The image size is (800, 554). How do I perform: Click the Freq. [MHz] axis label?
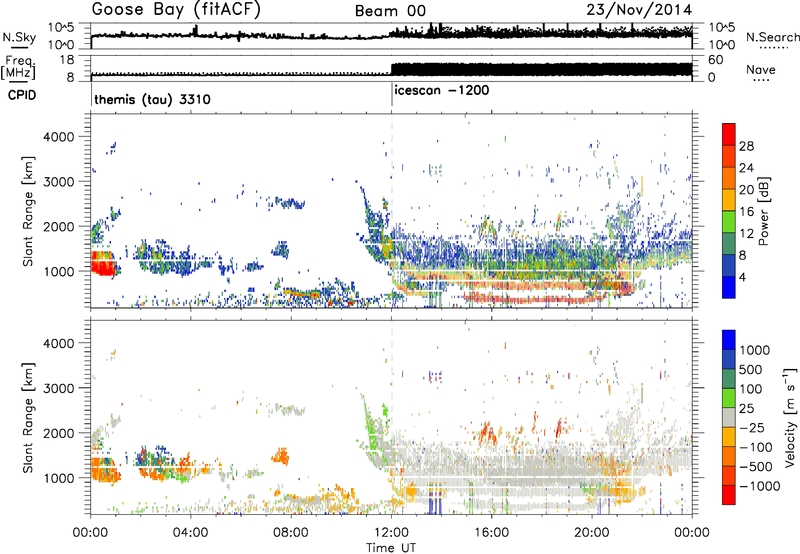pyautogui.click(x=18, y=68)
